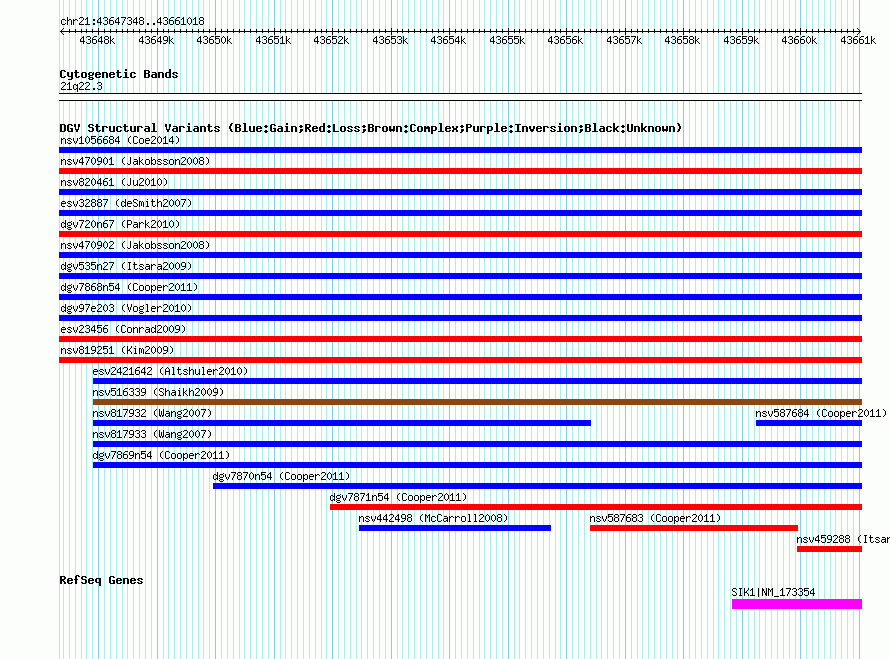The height and width of the screenshot is (659, 890).
Task: Click the nsv1056684 (Coe2014) variant label
Action: (120, 140)
